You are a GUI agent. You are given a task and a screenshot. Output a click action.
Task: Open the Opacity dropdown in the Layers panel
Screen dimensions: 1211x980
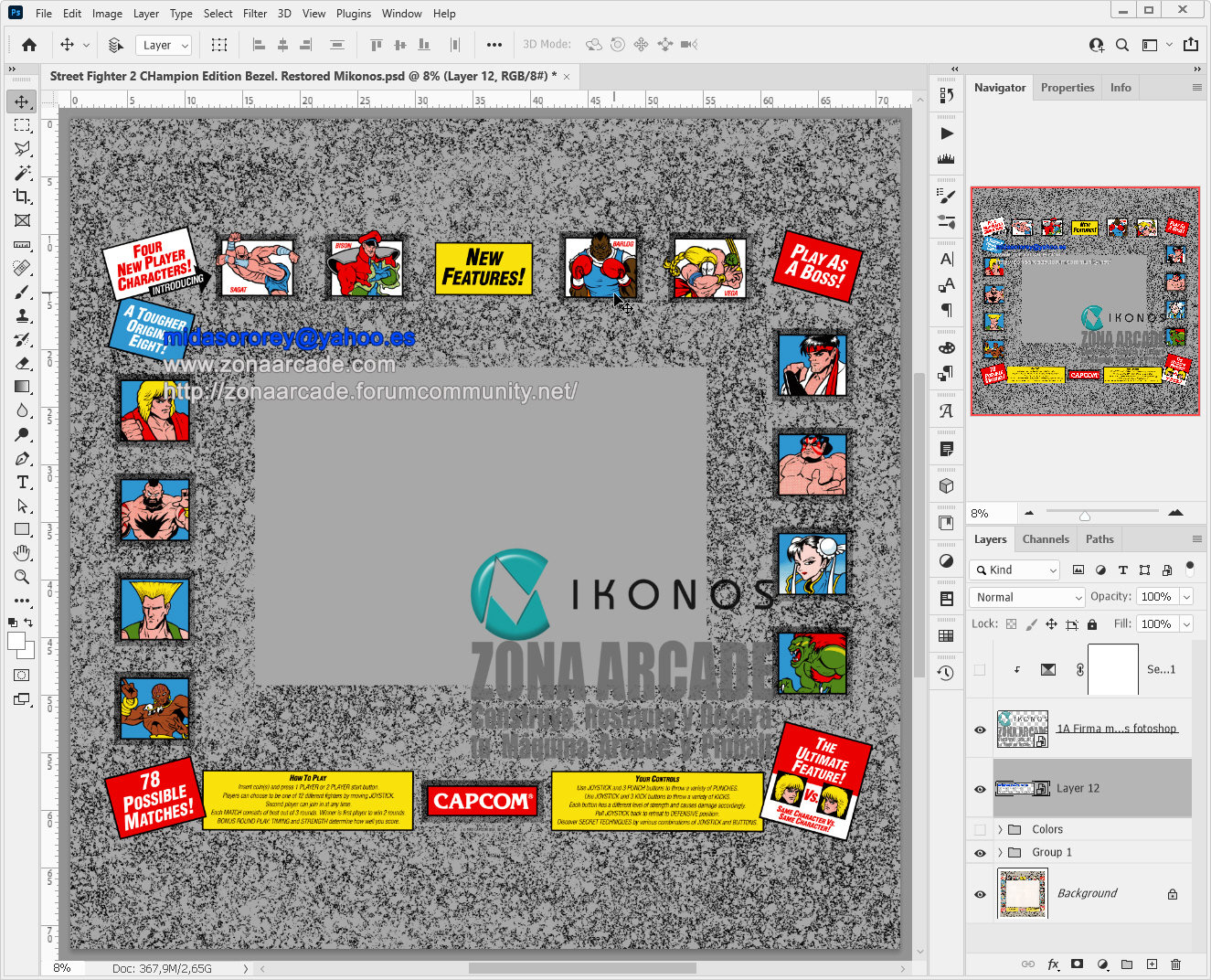tap(1184, 595)
